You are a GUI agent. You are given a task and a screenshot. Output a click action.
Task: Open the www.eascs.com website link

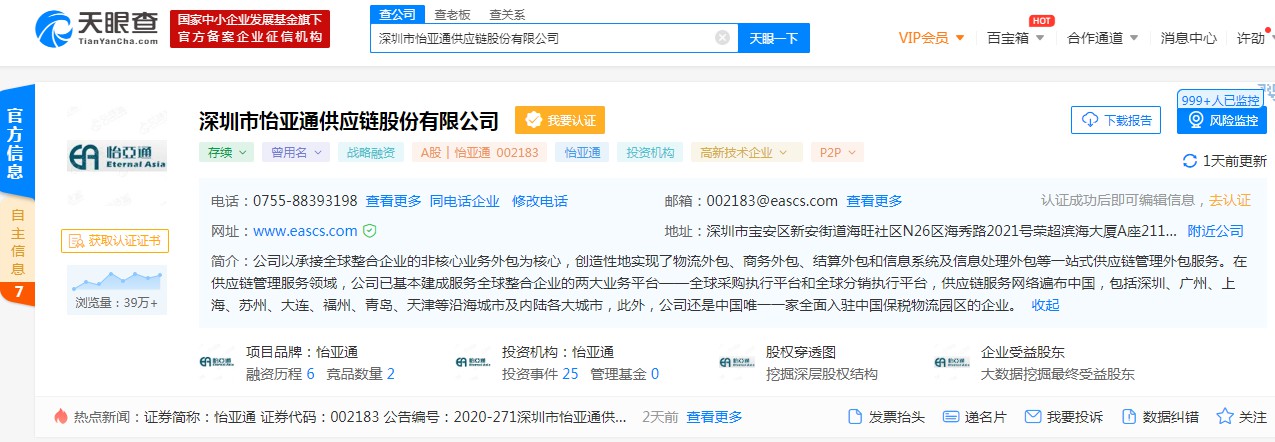305,231
